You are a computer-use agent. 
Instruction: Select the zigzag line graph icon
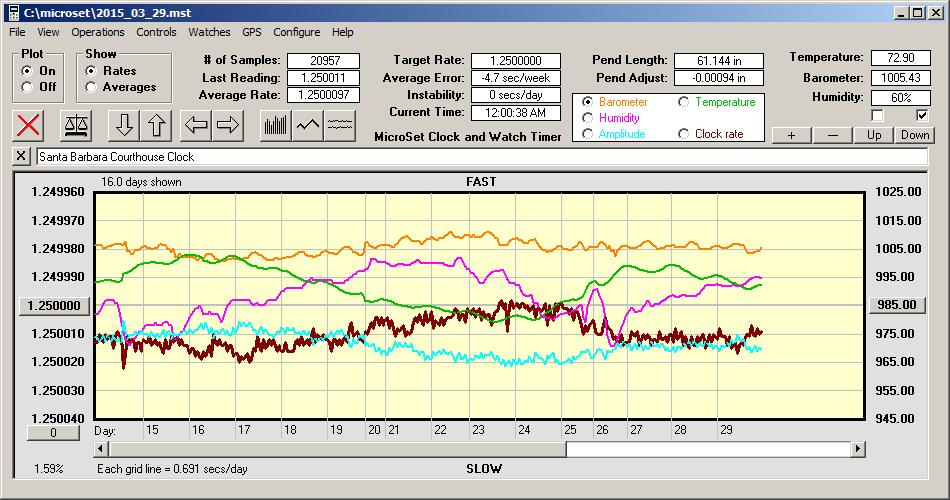[308, 125]
